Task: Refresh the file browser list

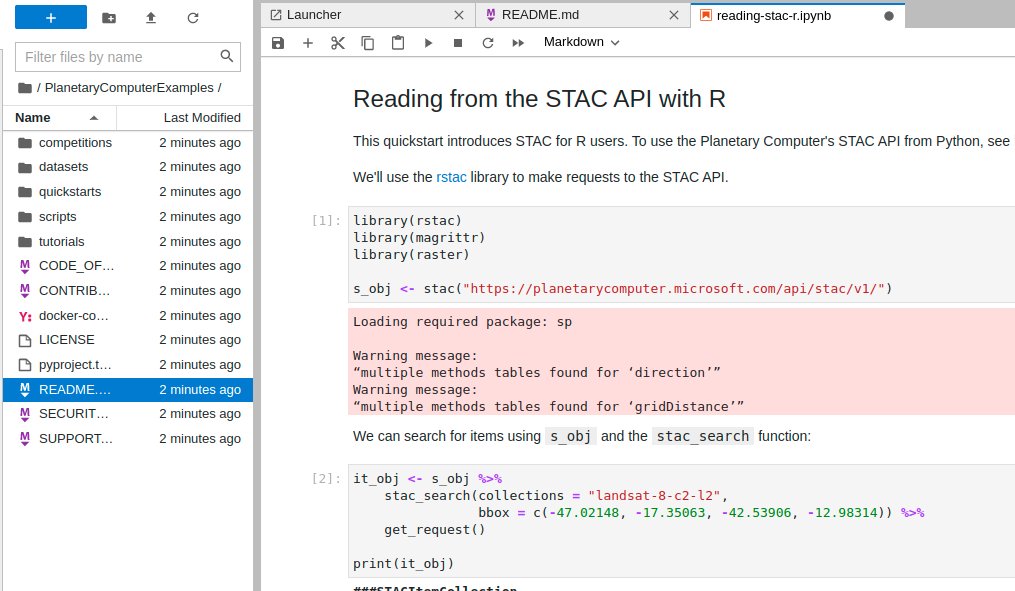Action: (x=193, y=17)
